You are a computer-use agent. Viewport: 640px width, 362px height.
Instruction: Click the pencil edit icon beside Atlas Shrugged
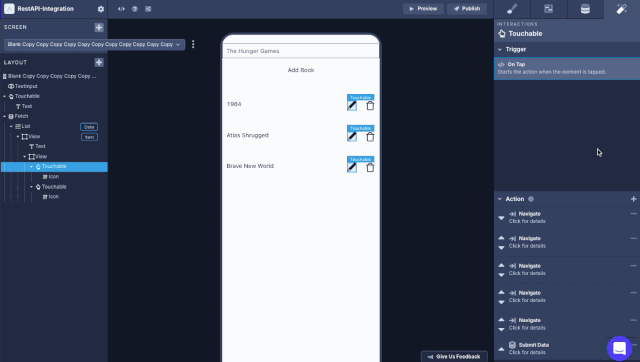tap(352, 137)
